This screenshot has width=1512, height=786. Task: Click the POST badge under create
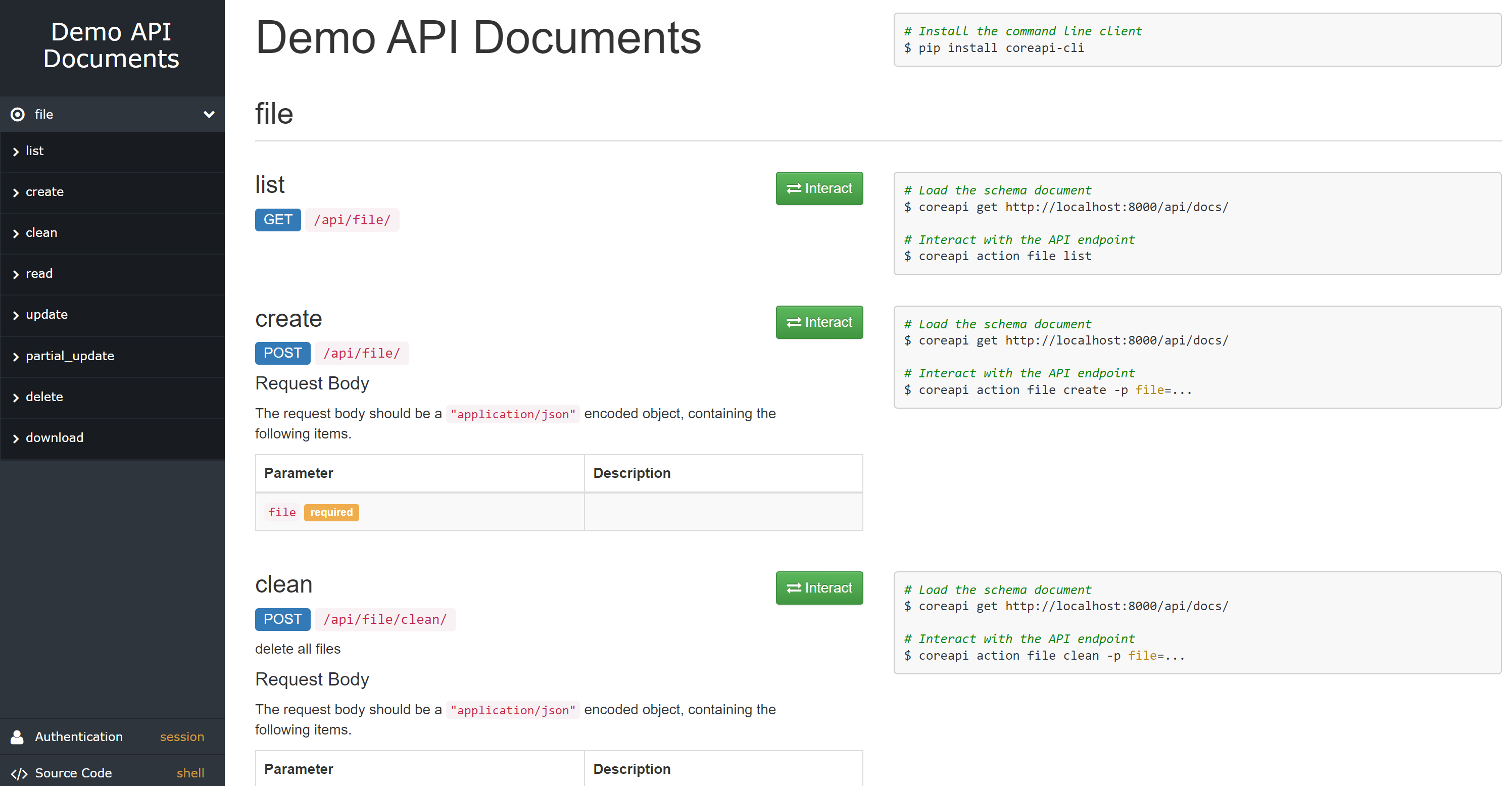pyautogui.click(x=282, y=353)
